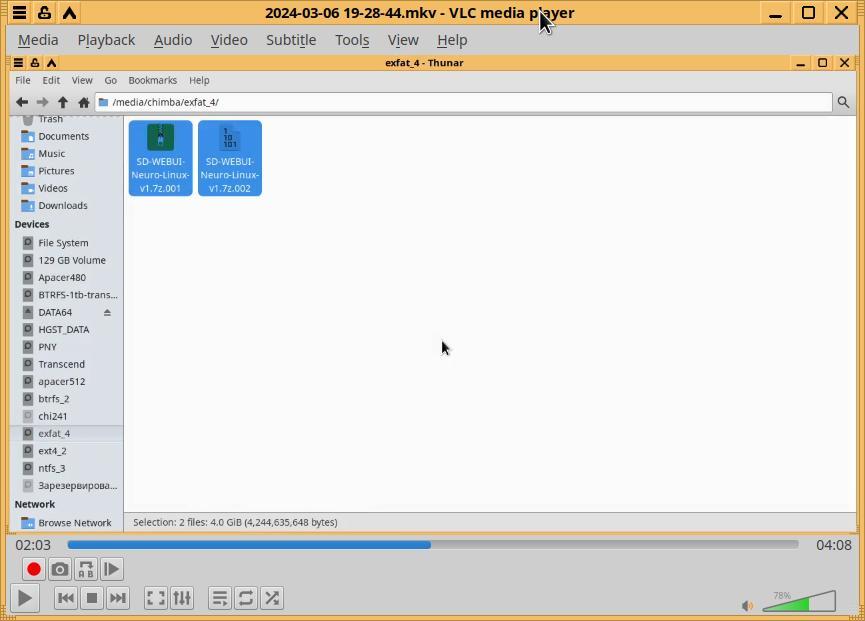Open VLC Playback menu
Screen dimensions: 865x621
(x=106, y=40)
